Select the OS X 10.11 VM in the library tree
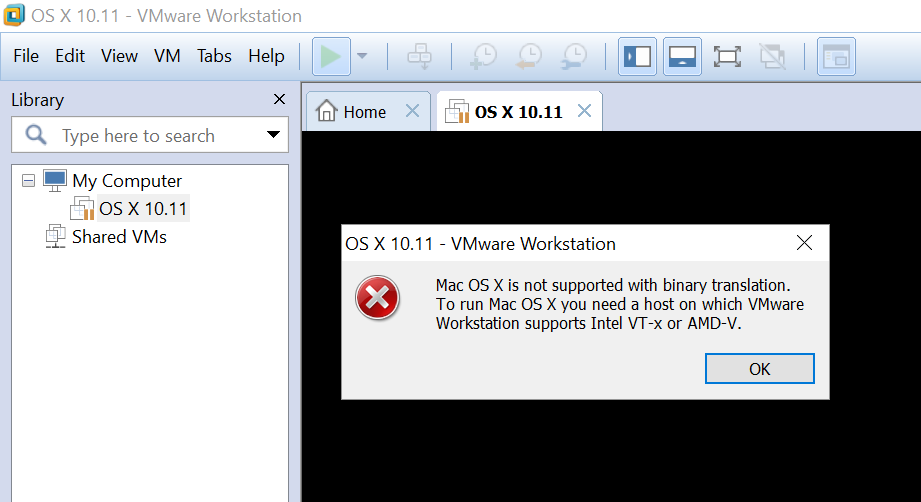This screenshot has height=502, width=921. point(143,208)
